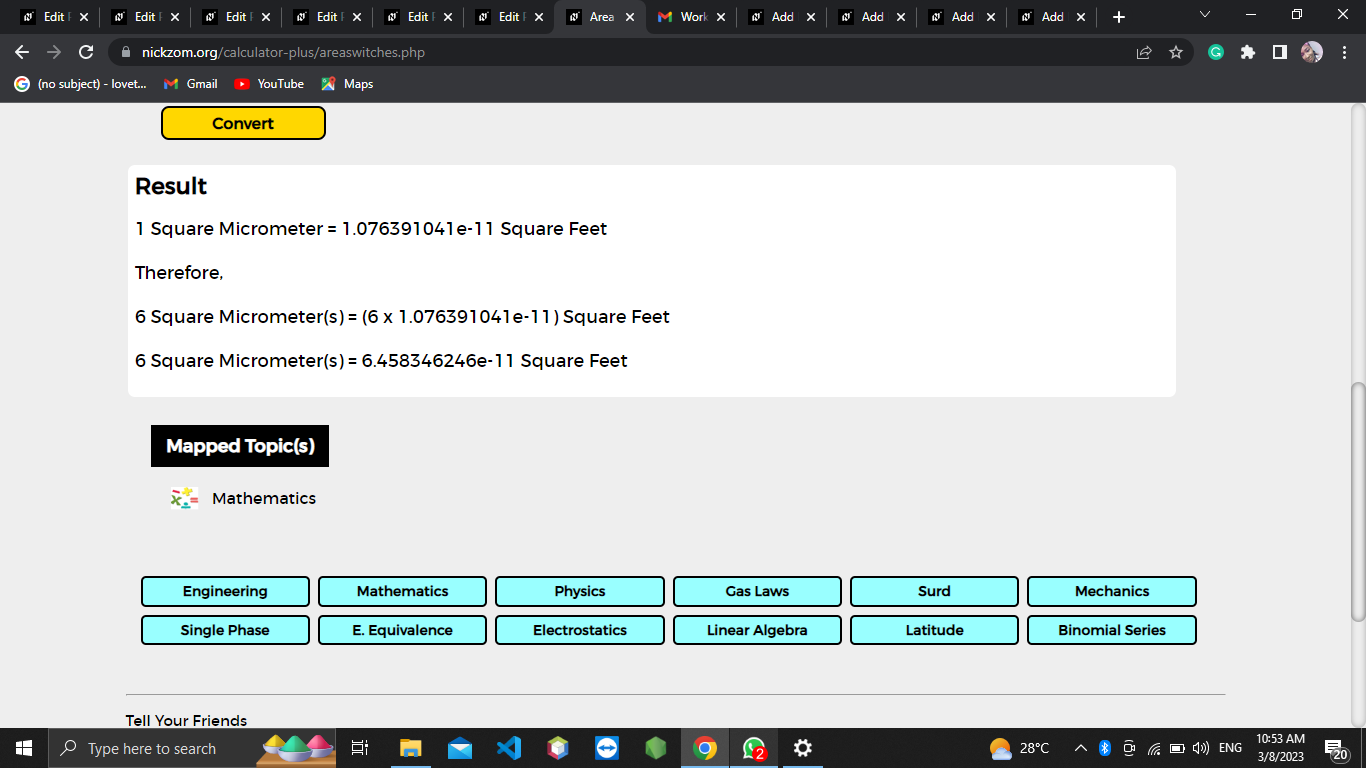Open the Mechanics topic button
This screenshot has height=768, width=1366.
coord(1112,591)
